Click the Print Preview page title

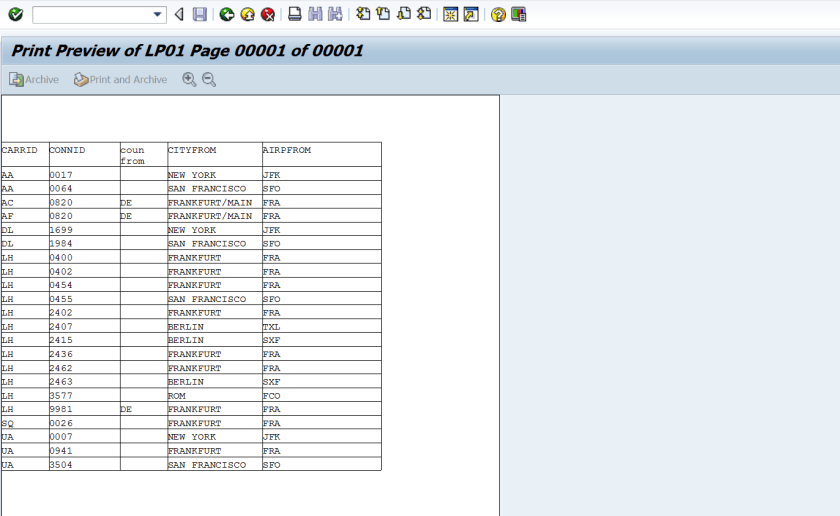(188, 51)
